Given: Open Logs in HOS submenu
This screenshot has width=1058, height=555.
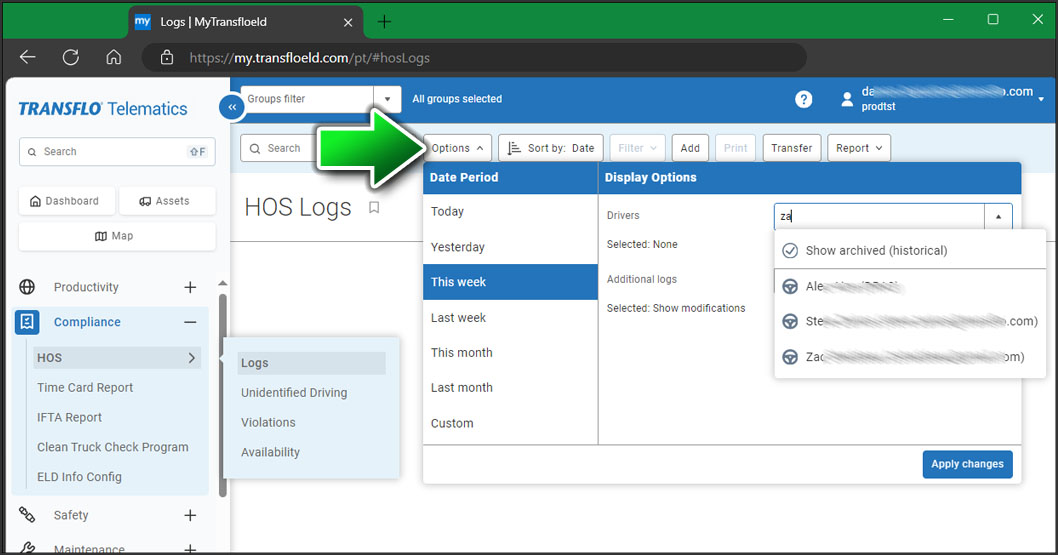Looking at the screenshot, I should 312,363.
